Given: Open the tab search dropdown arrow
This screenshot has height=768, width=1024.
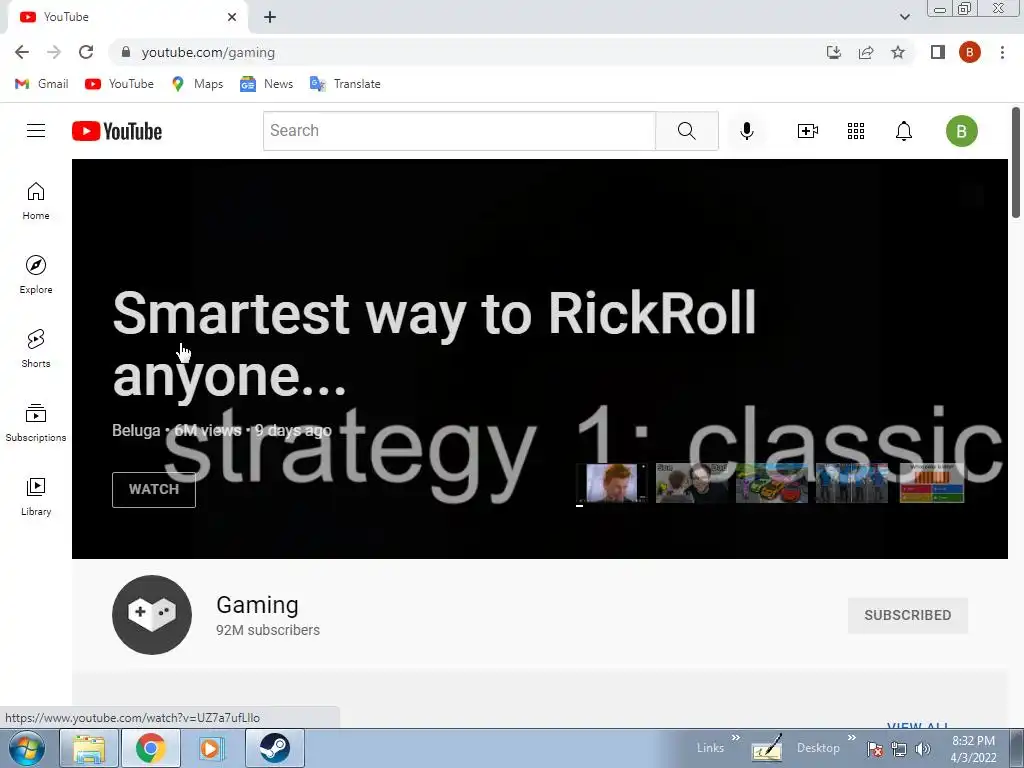Looking at the screenshot, I should 904,17.
